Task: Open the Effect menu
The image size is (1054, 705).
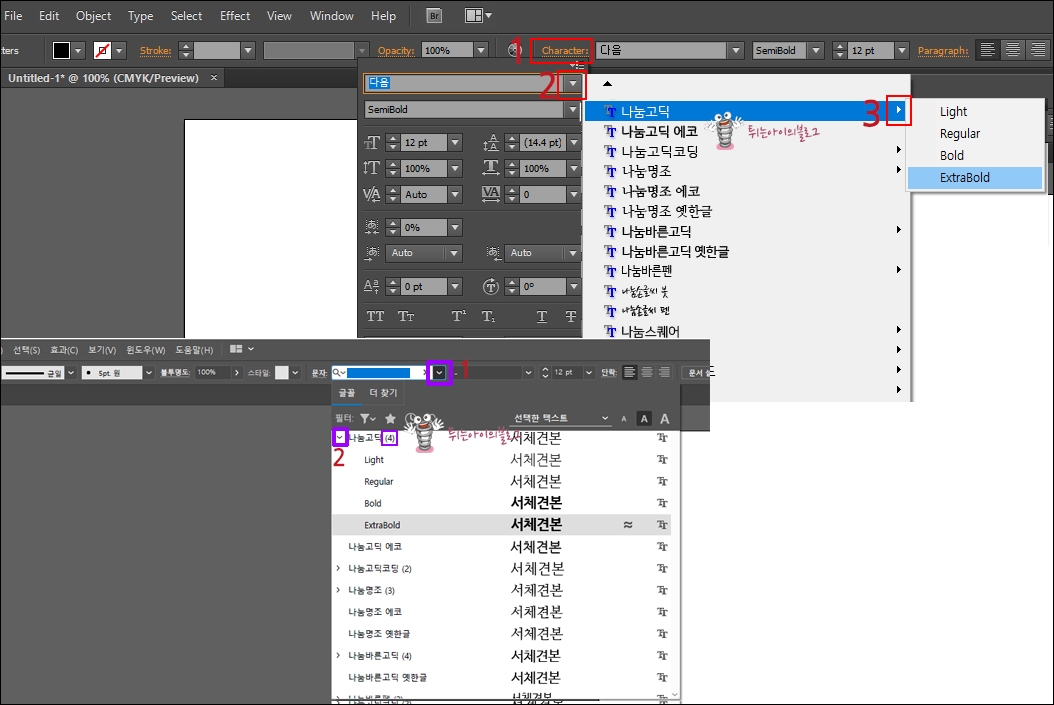Action: 235,15
